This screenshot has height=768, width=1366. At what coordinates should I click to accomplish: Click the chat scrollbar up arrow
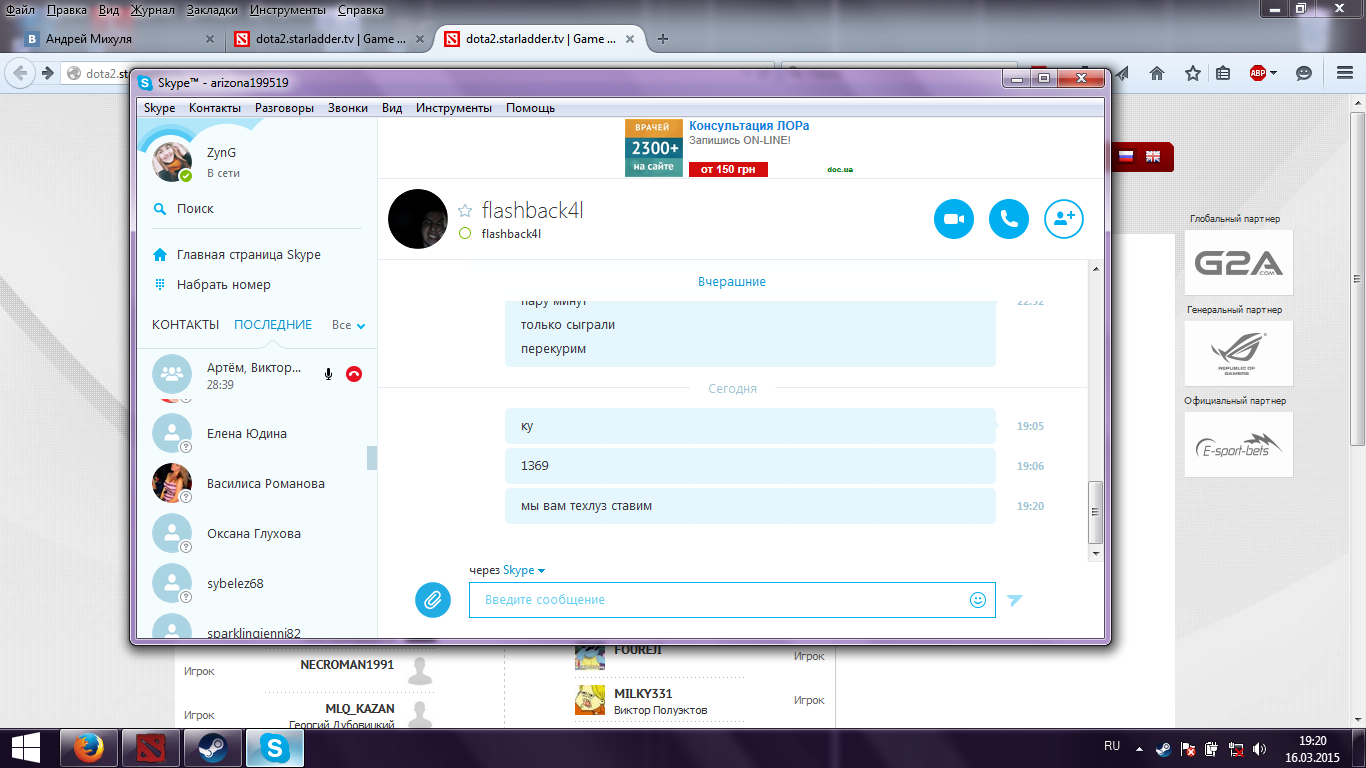click(x=1096, y=269)
